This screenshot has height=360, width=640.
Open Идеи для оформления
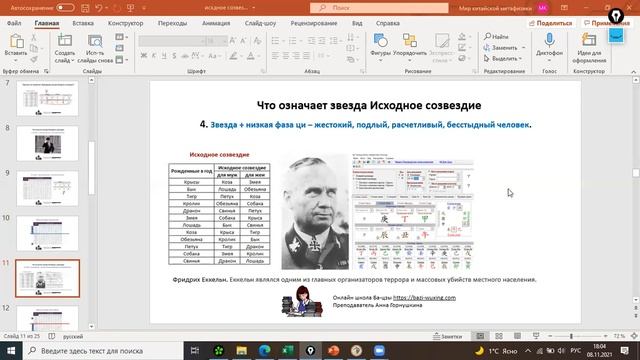coord(589,48)
